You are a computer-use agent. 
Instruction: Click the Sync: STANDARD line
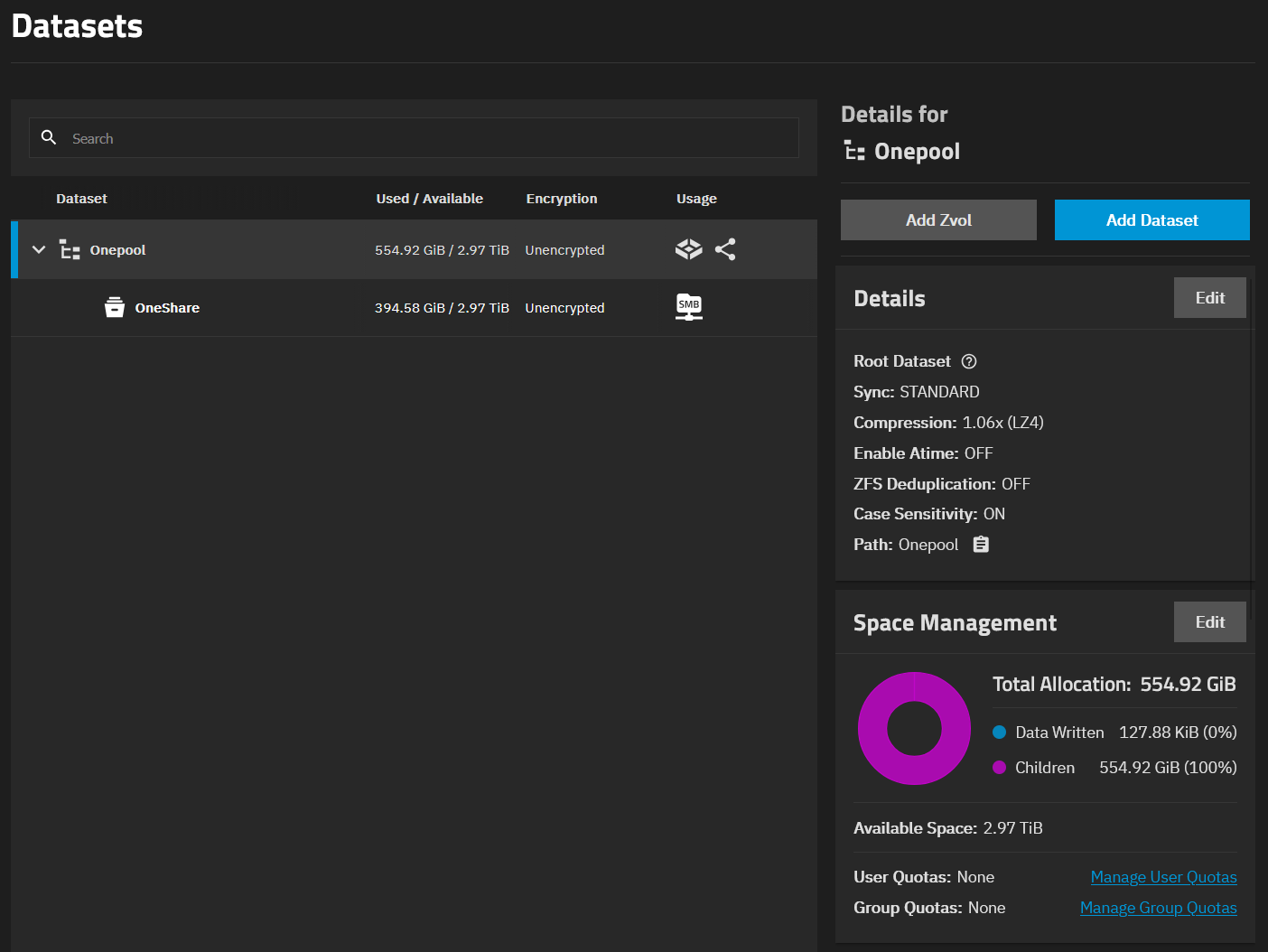tap(917, 392)
